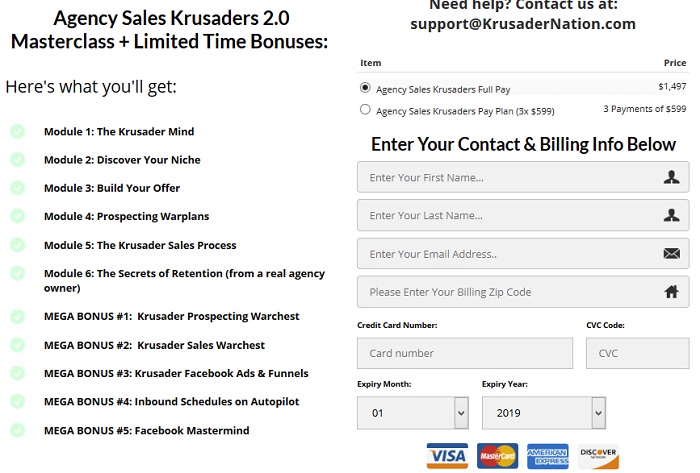Open the Expiry Year dropdown

tap(543, 412)
